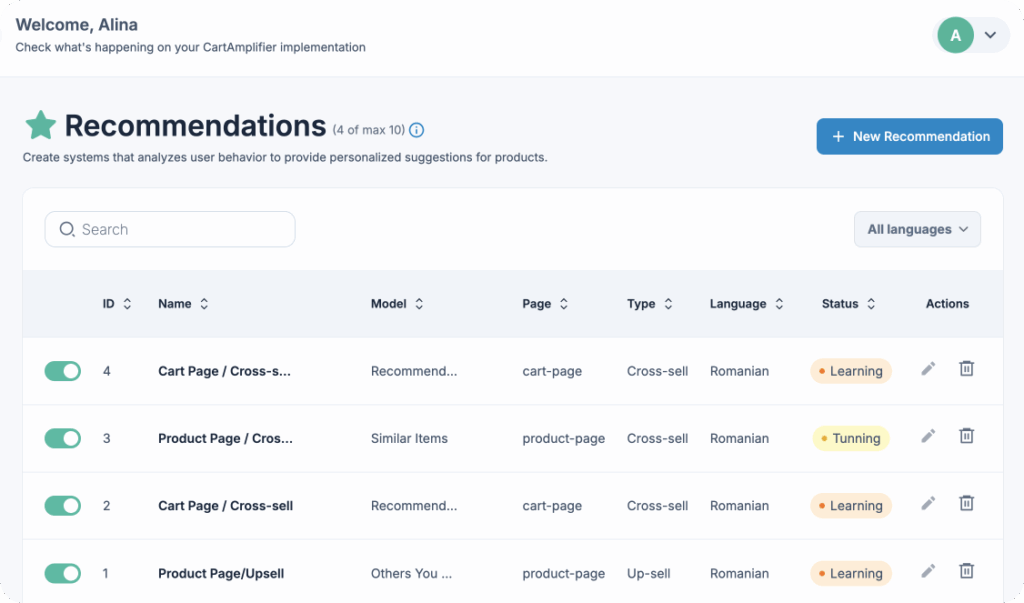Edit the Similar Items recommendation
Image resolution: width=1024 pixels, height=603 pixels.
tap(928, 437)
